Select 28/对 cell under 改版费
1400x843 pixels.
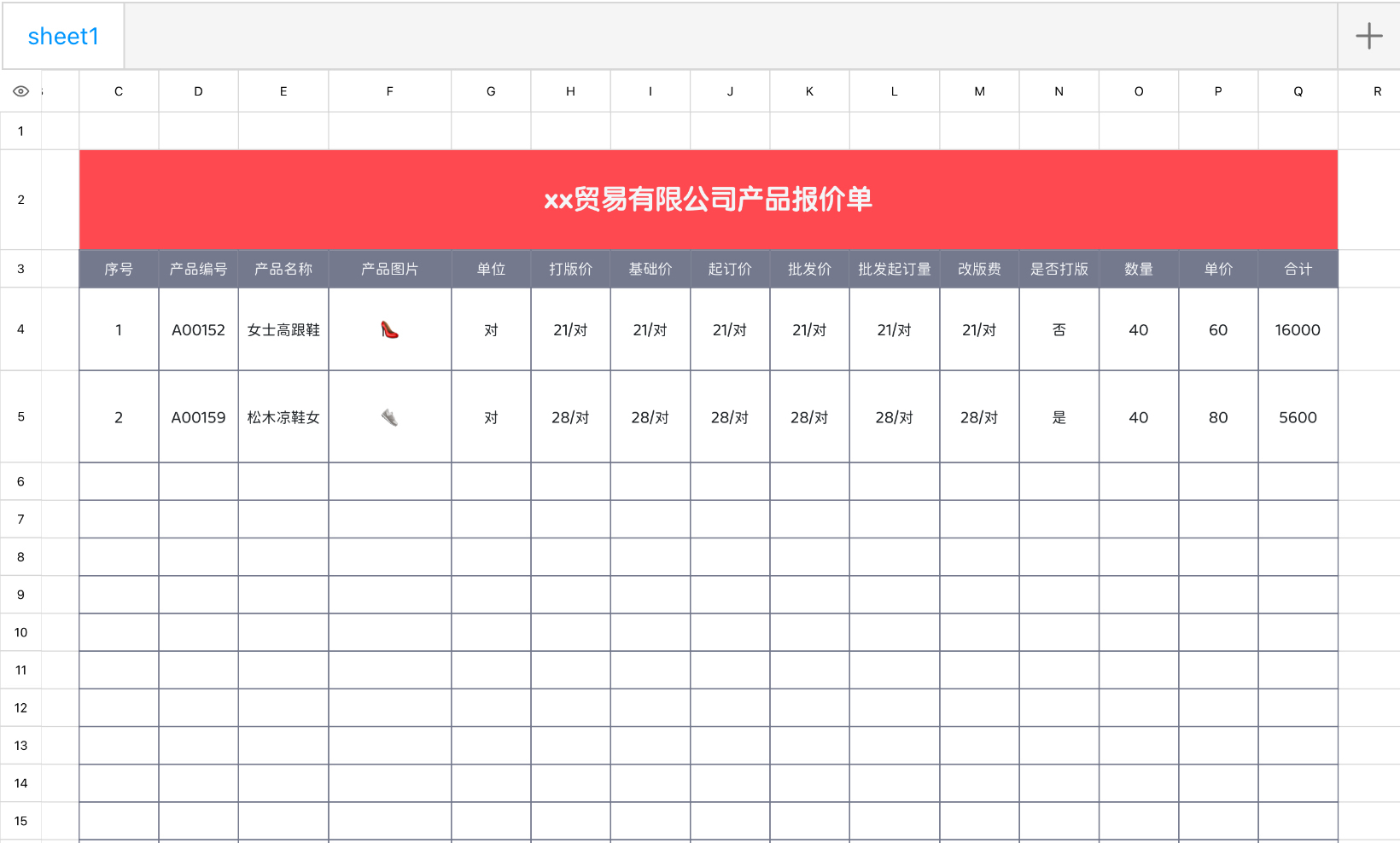[x=979, y=417]
